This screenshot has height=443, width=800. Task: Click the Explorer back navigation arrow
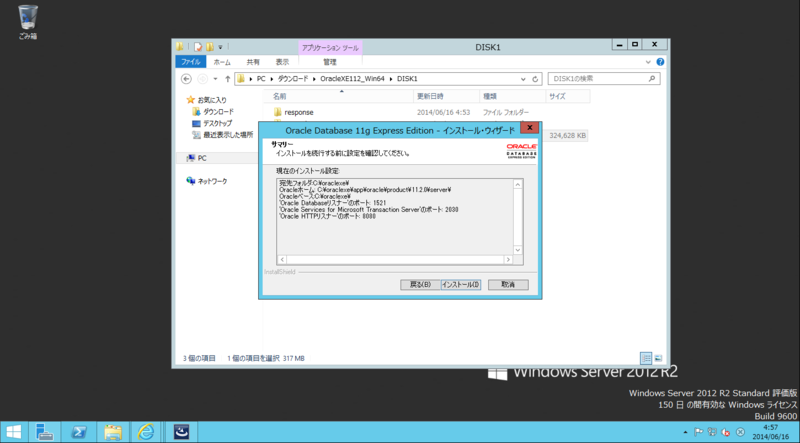pos(186,79)
